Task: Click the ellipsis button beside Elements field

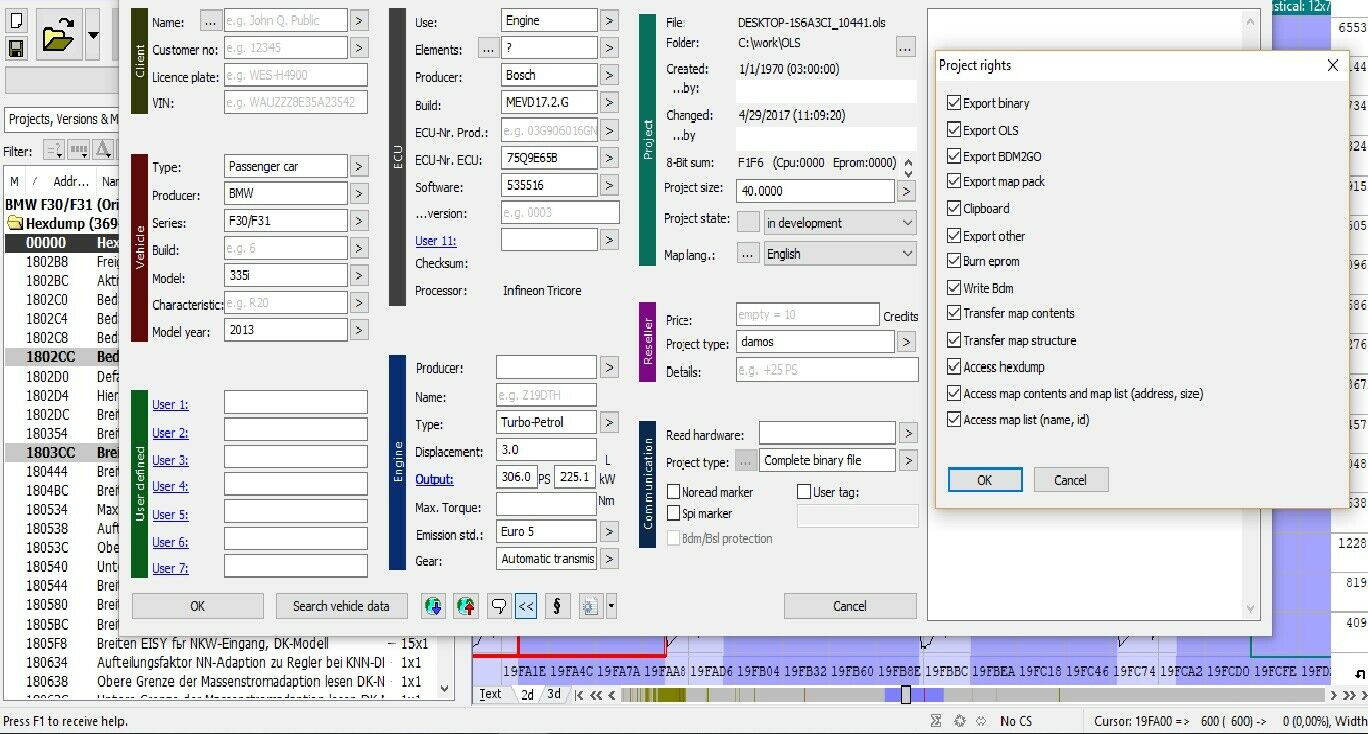Action: click(487, 48)
